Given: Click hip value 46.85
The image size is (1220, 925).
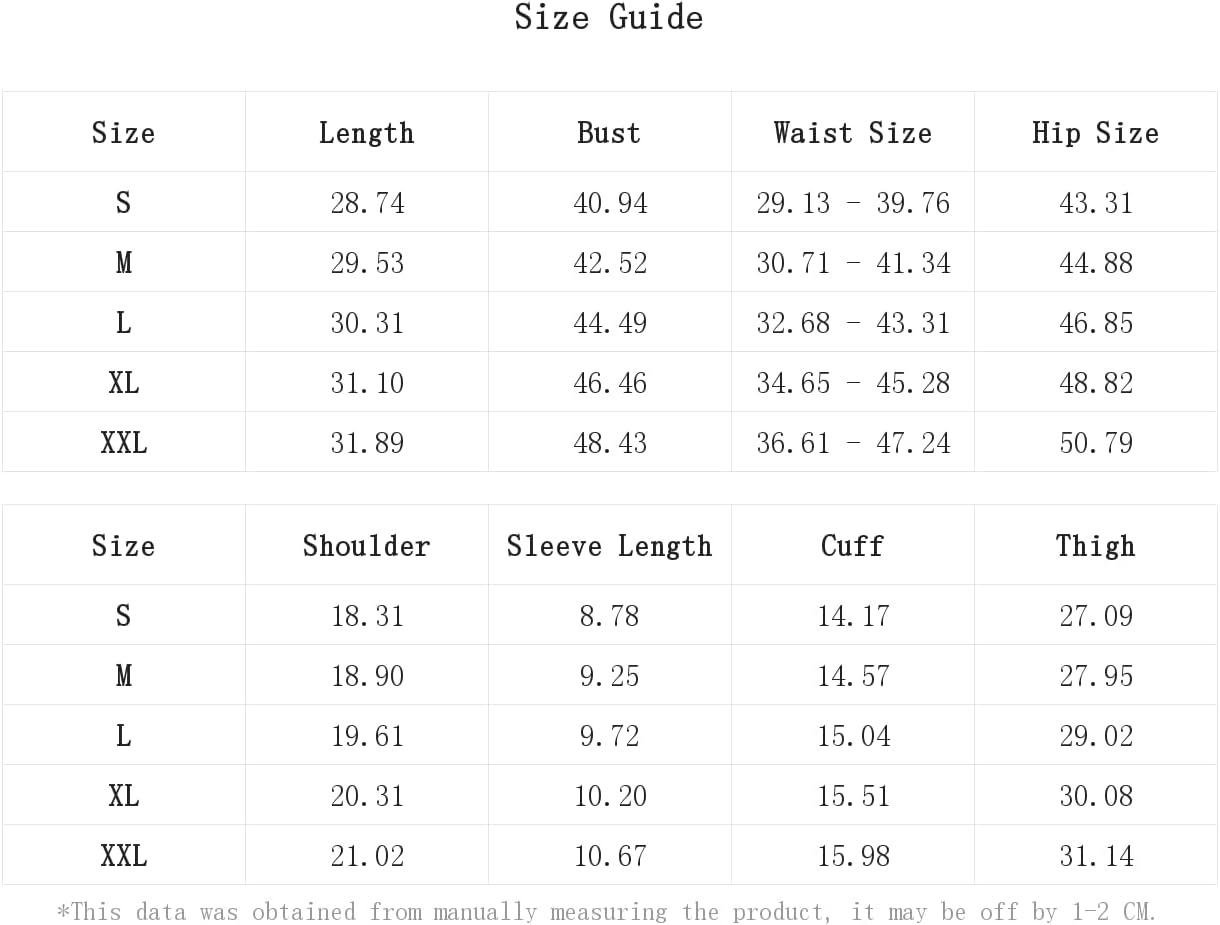Looking at the screenshot, I should 1096,323.
